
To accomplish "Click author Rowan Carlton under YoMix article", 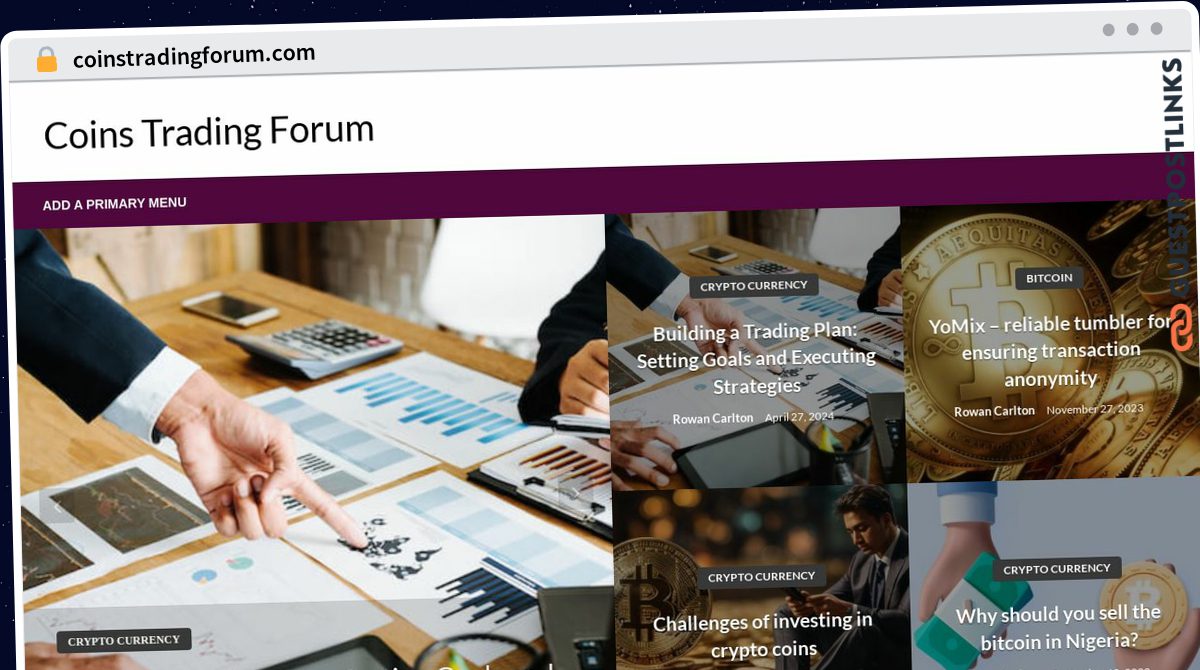I will coord(994,411).
